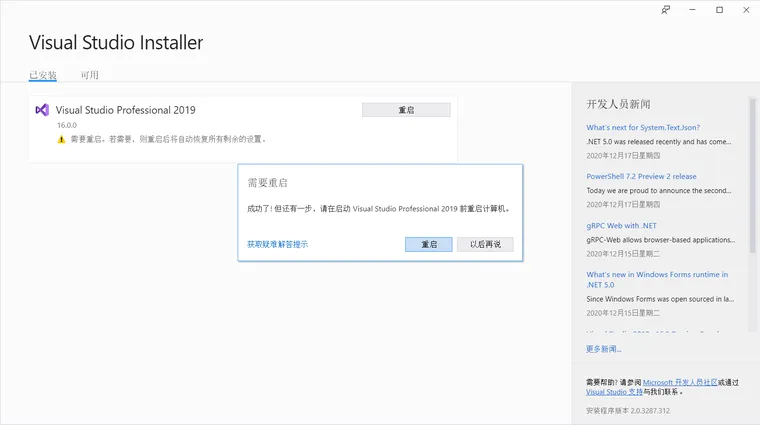Click version text 16.0.0
The width and height of the screenshot is (760, 425).
coord(67,125)
